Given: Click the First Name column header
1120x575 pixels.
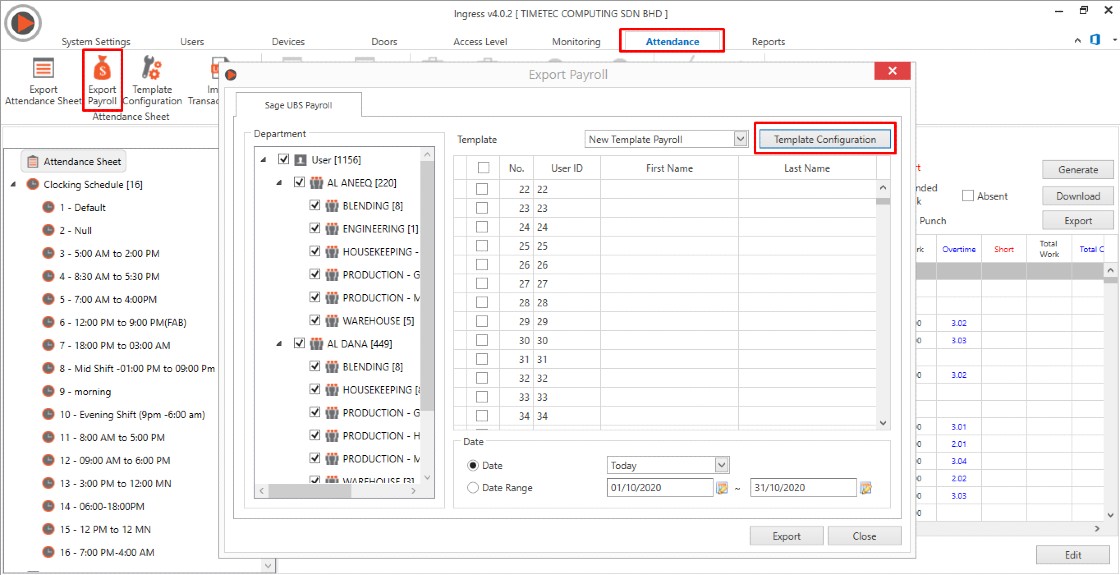Looking at the screenshot, I should [669, 169].
